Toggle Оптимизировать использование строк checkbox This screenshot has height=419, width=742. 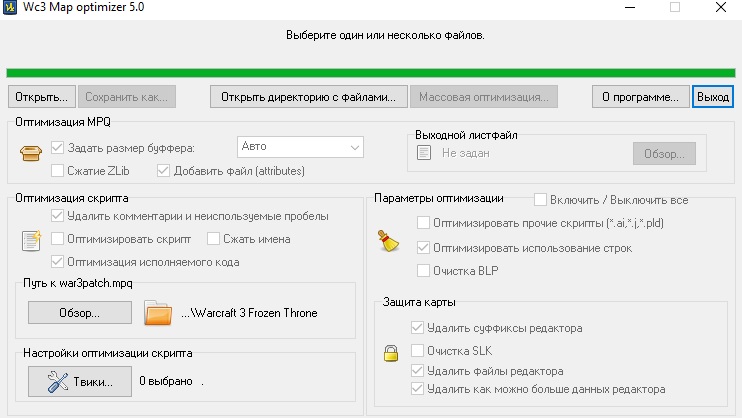pos(423,248)
